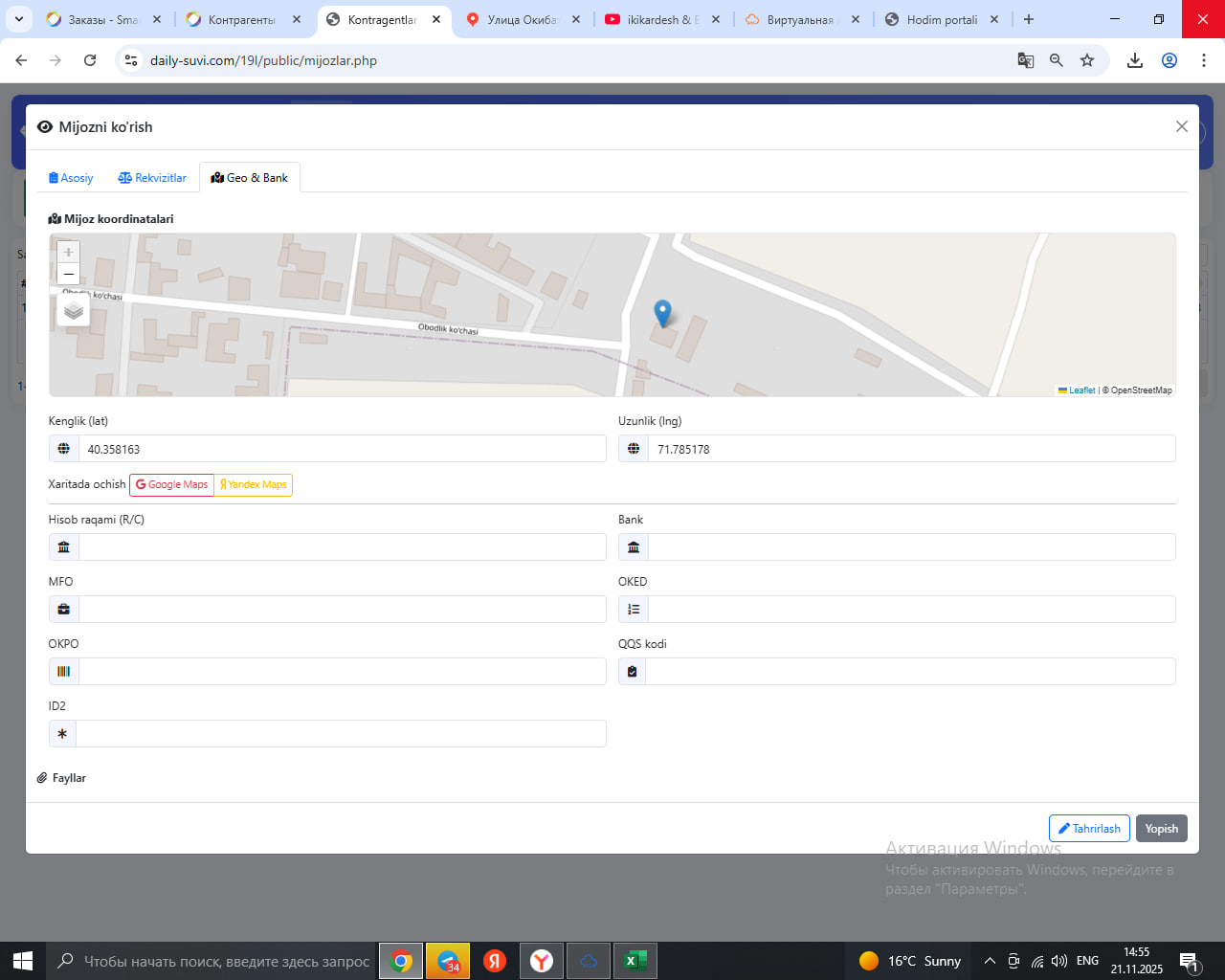Open location in Yandex Maps

tap(254, 485)
